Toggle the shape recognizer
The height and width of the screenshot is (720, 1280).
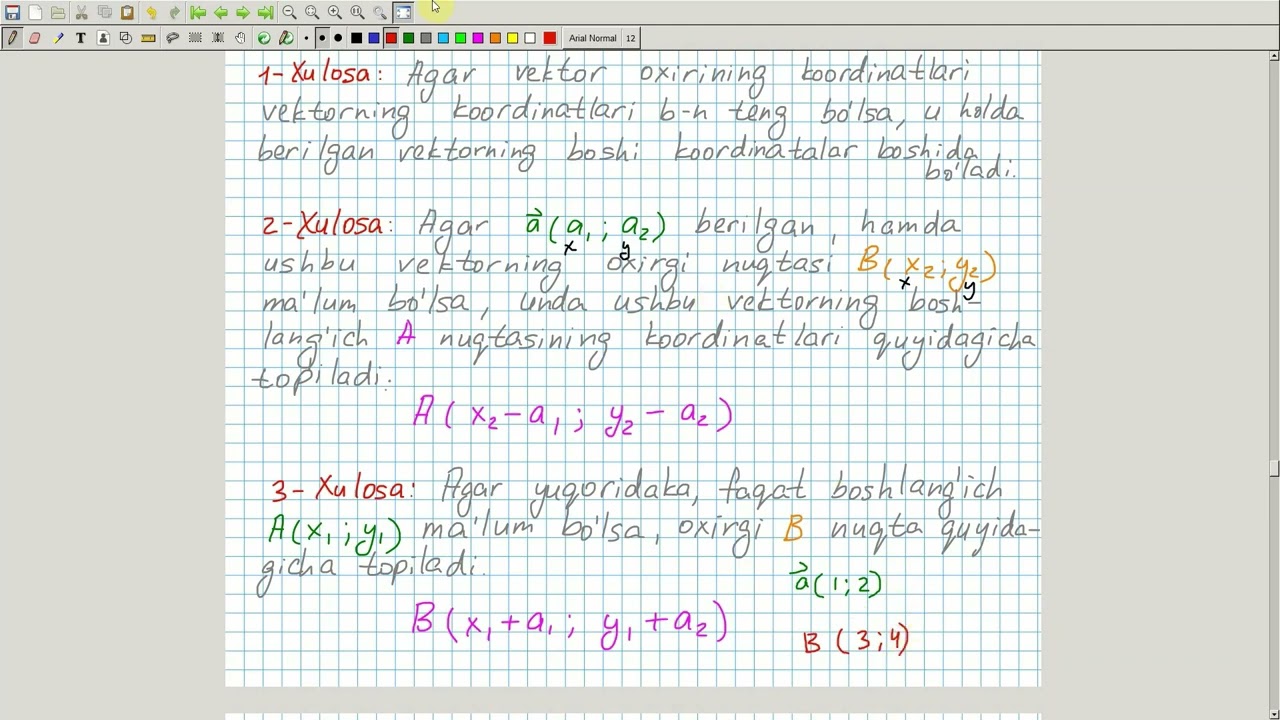tap(126, 38)
